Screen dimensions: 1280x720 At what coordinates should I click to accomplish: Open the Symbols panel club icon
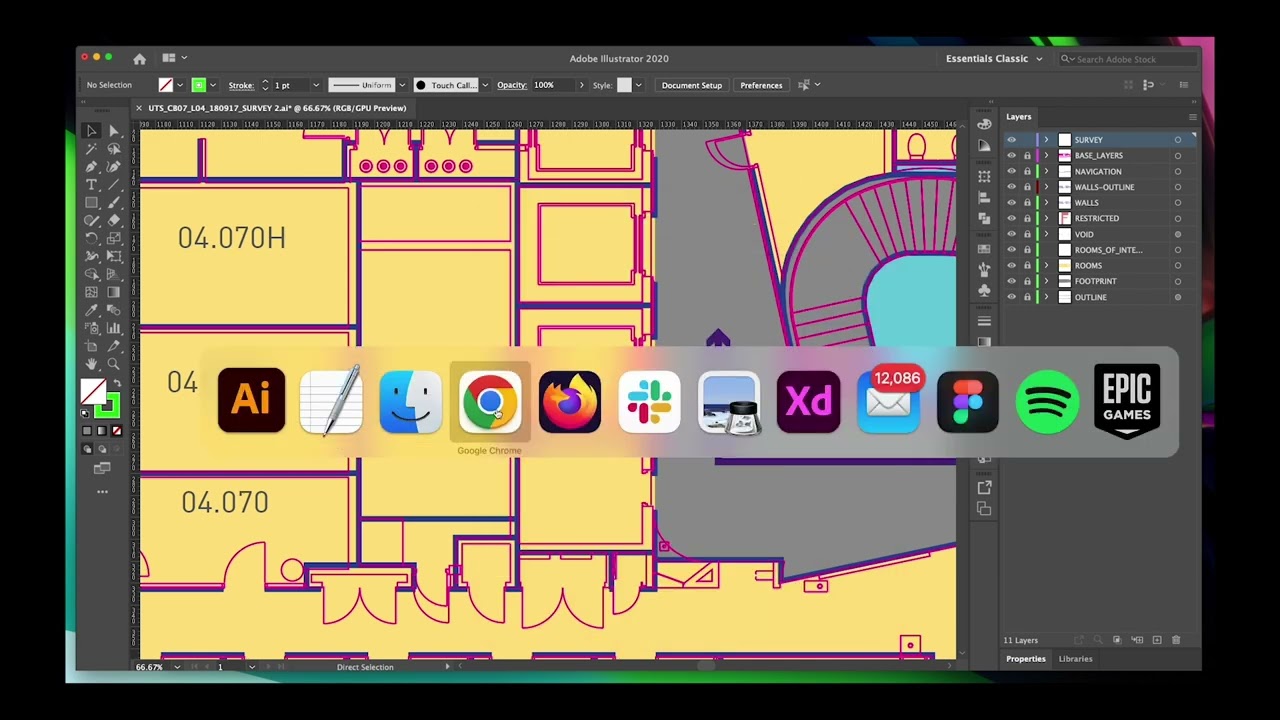tap(984, 291)
